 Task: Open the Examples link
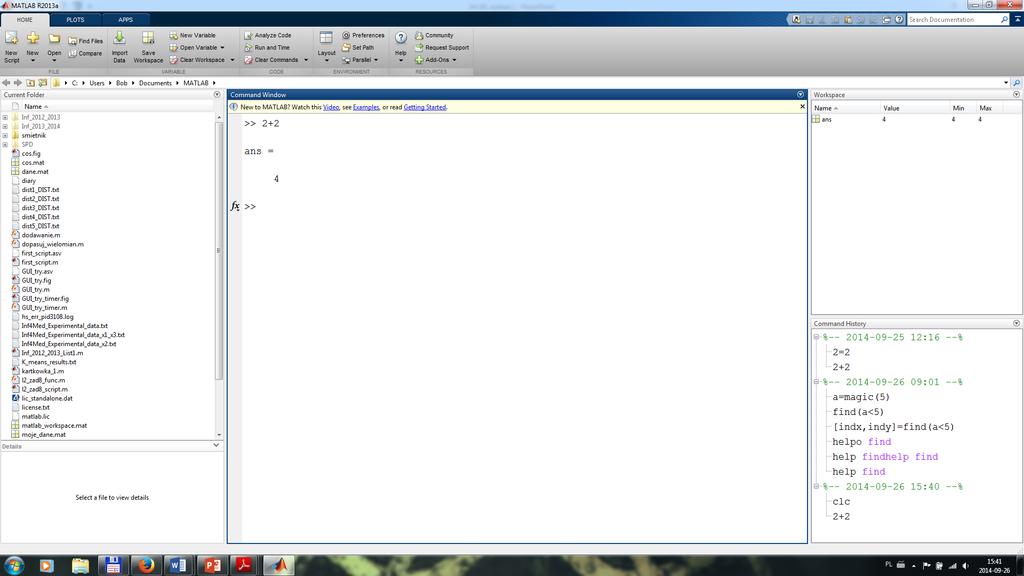coord(366,107)
